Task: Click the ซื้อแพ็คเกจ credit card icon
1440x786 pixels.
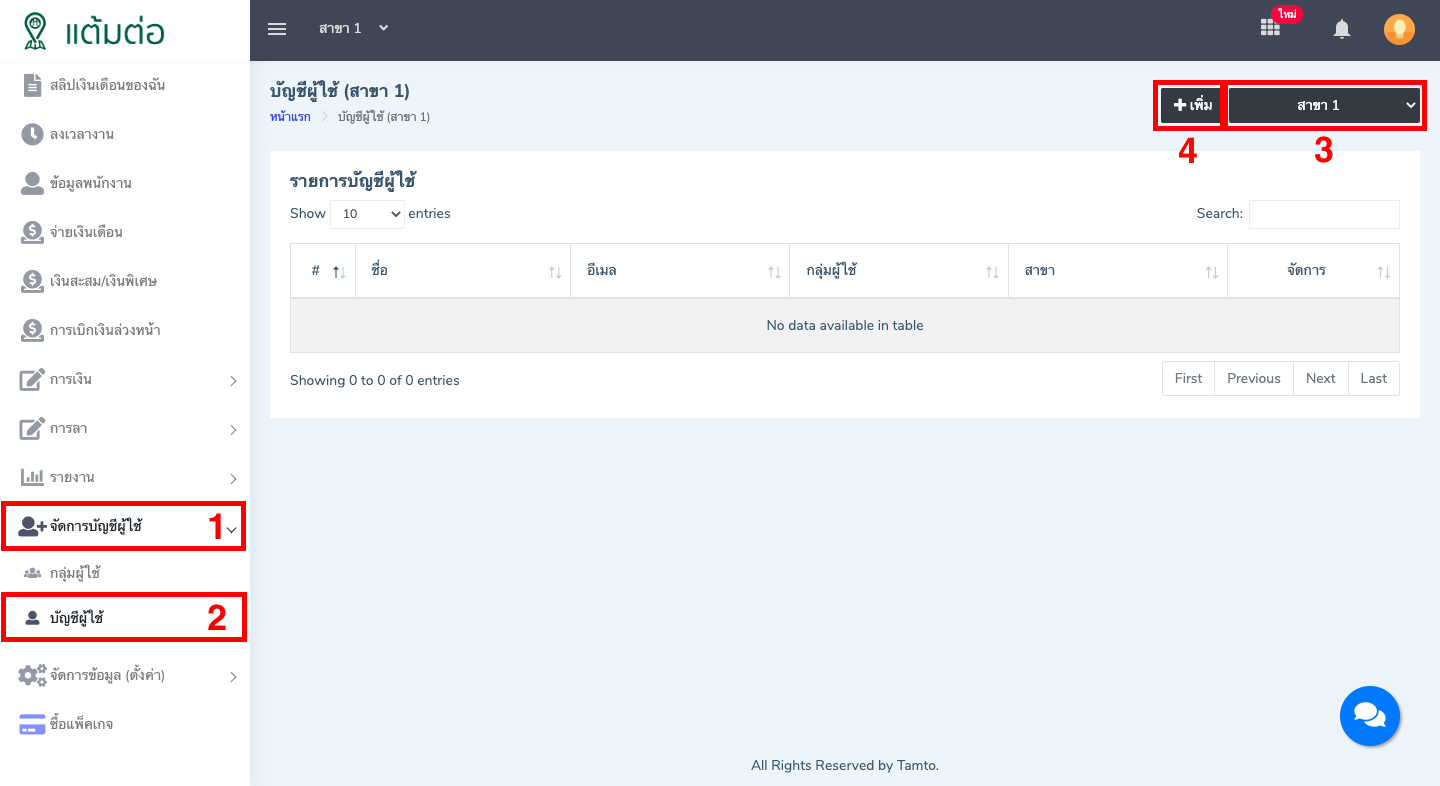Action: [32, 724]
